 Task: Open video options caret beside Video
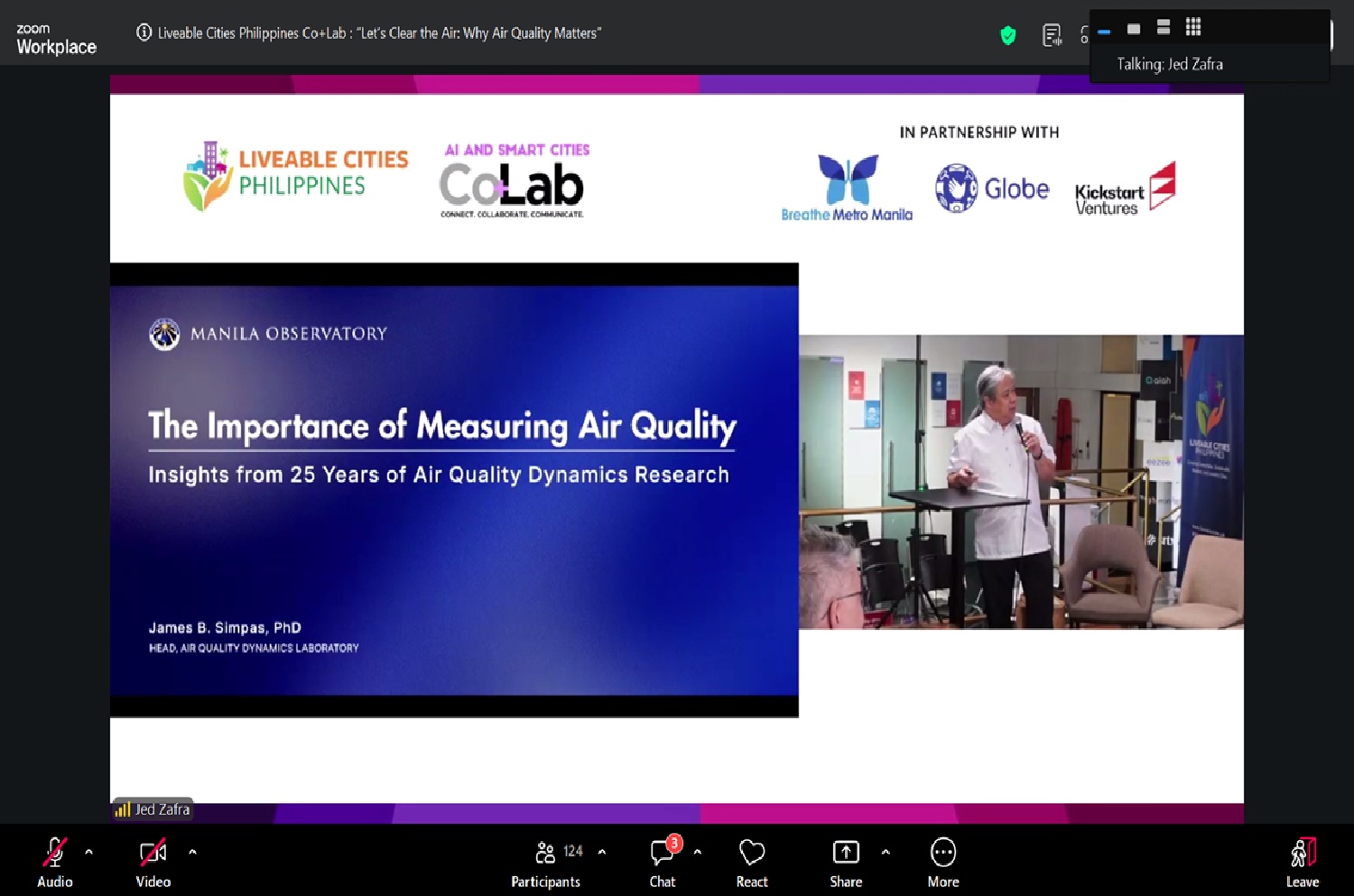(x=192, y=851)
